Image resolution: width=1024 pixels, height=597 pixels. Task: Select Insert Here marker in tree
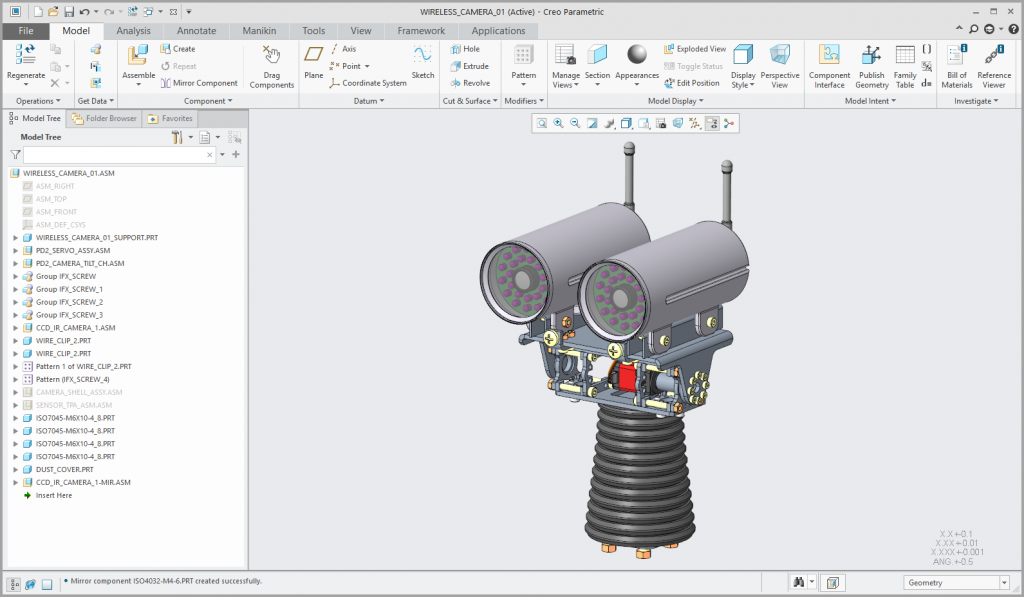coord(54,496)
